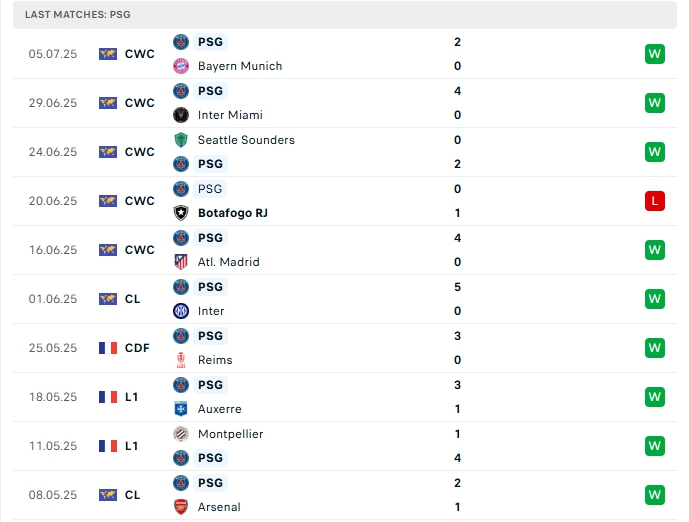Click the Reims club logo

point(181,360)
